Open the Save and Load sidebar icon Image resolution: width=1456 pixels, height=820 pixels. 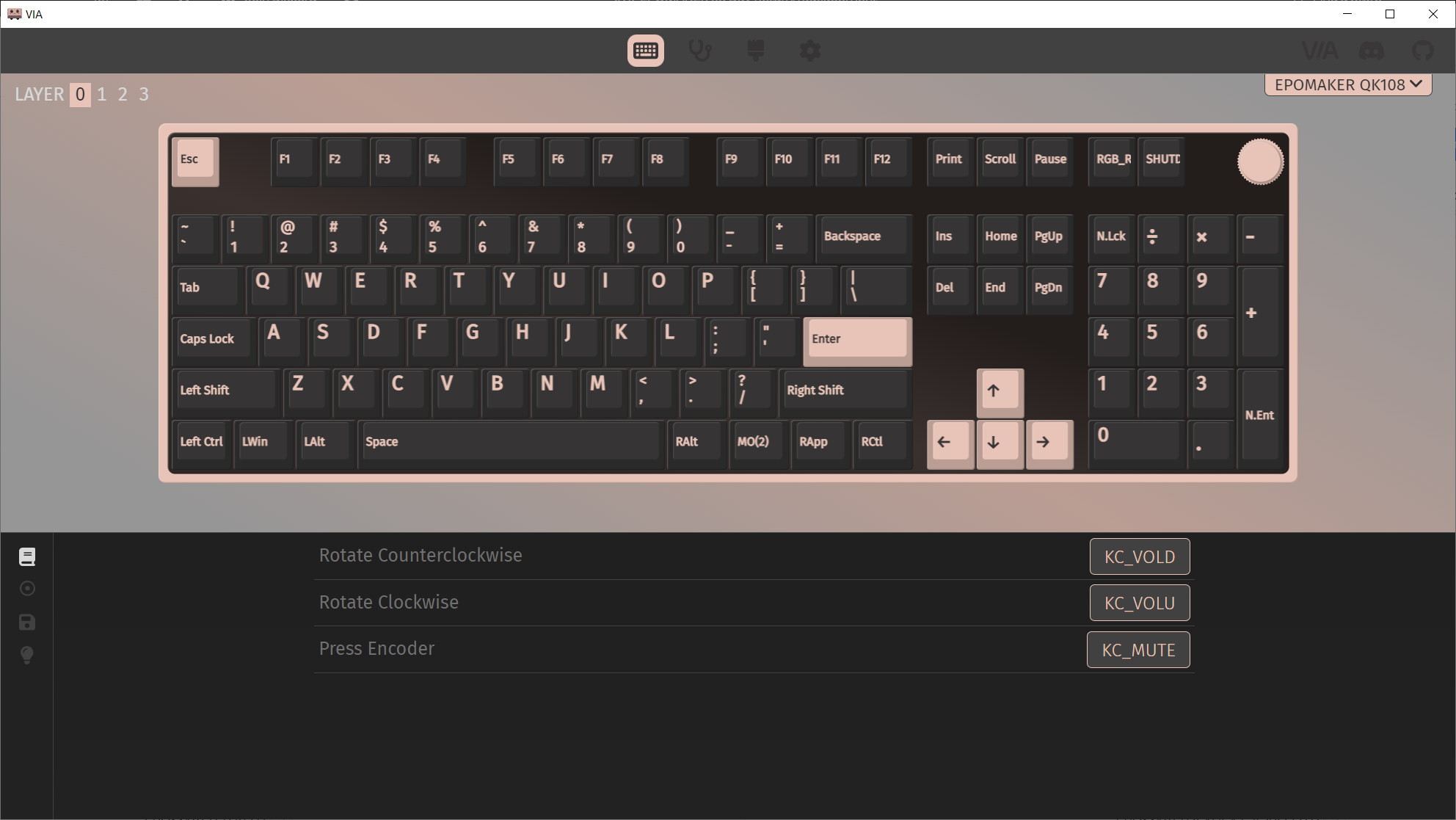(27, 623)
